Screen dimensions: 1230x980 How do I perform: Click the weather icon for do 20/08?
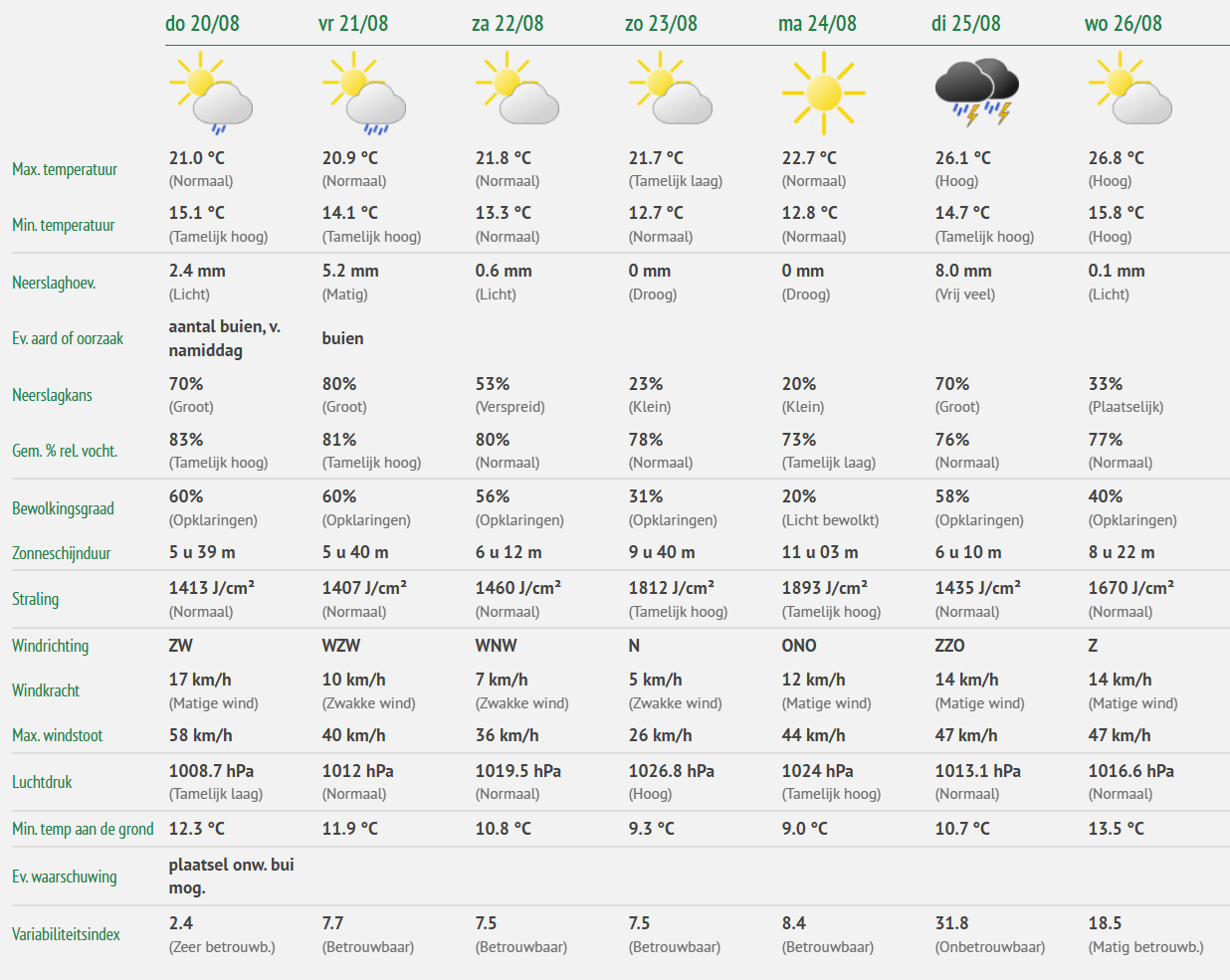tap(211, 94)
